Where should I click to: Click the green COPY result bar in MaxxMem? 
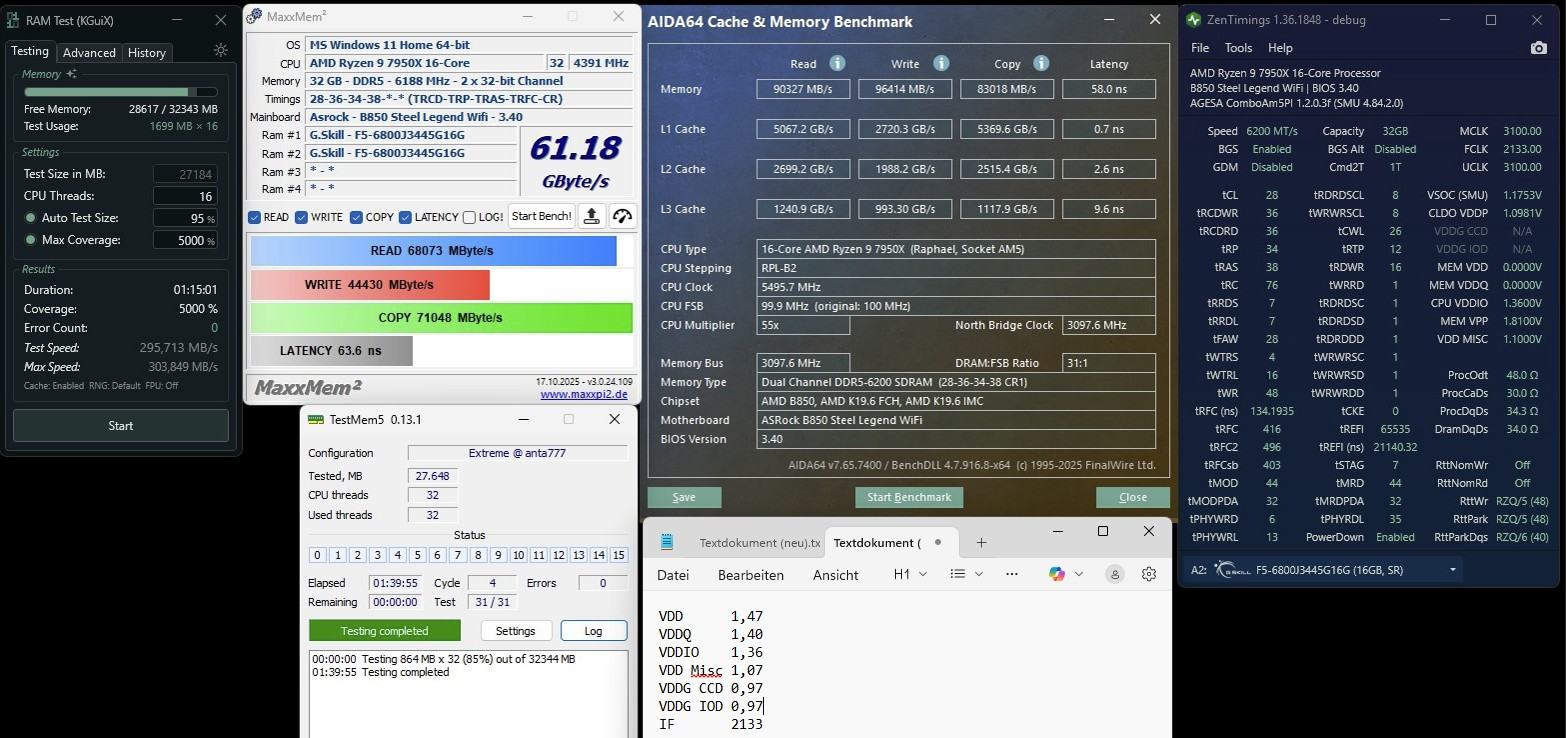coord(441,317)
